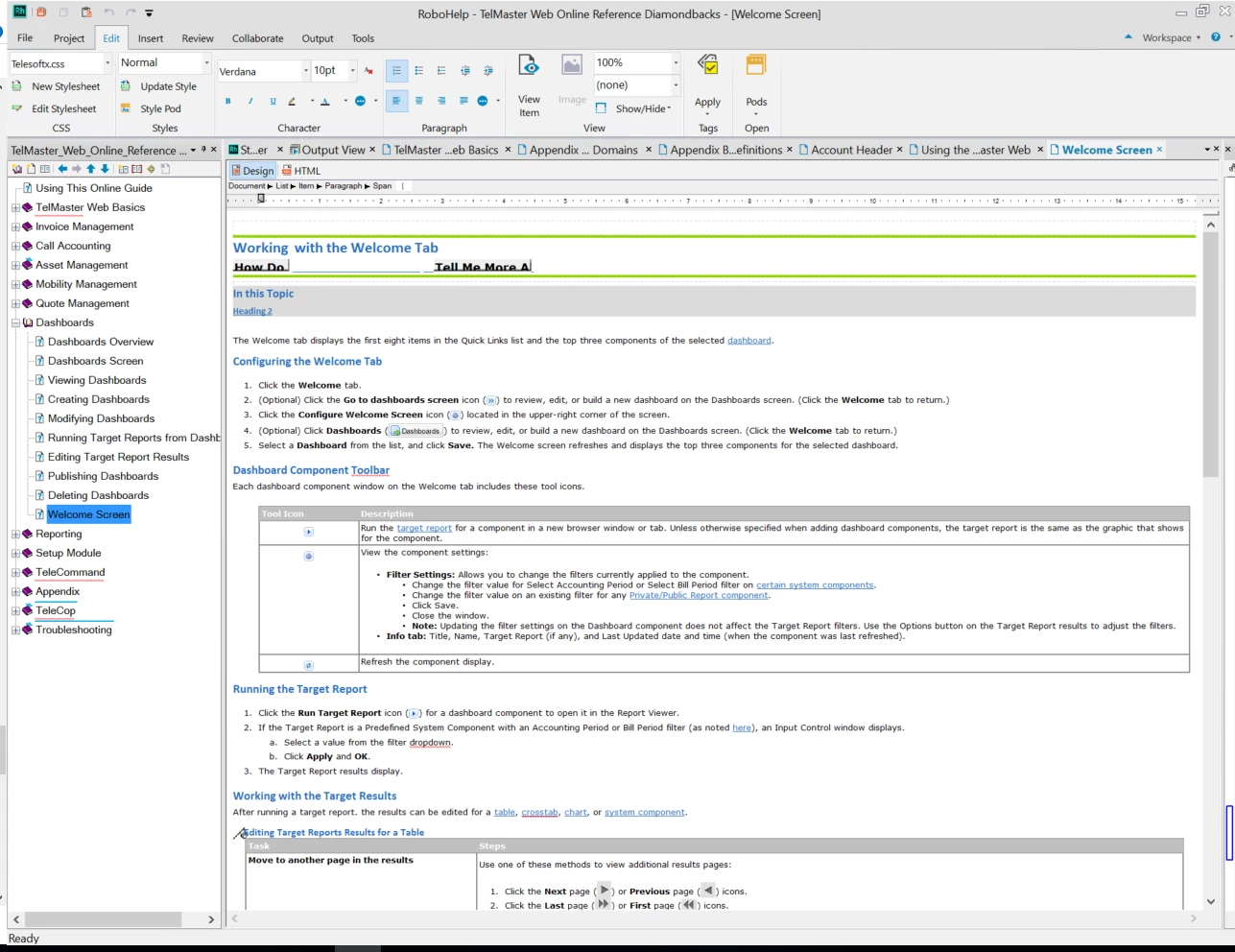Open the Tools ribbon tab

pos(363,38)
